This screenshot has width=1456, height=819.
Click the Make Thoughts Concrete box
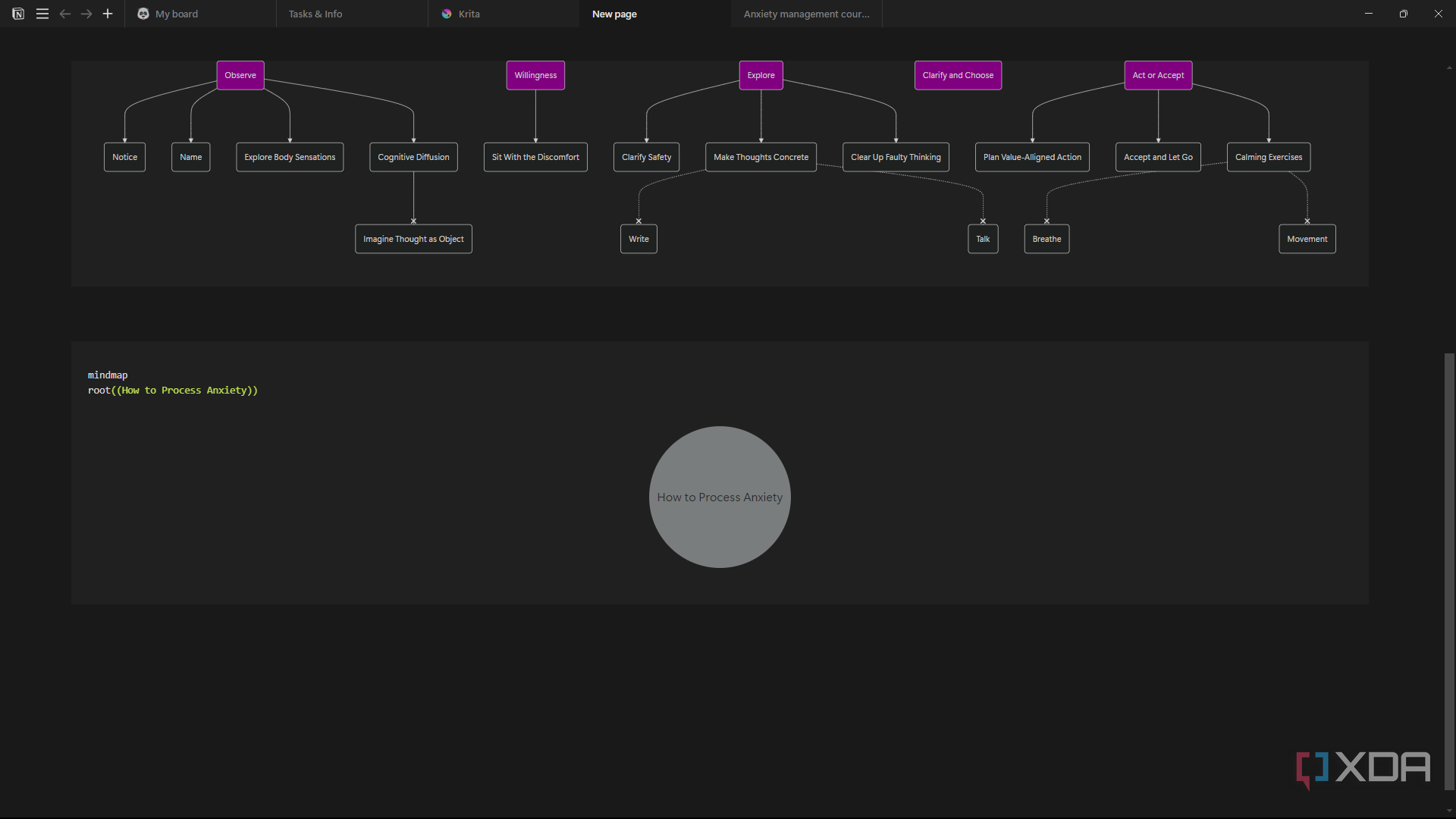761,157
